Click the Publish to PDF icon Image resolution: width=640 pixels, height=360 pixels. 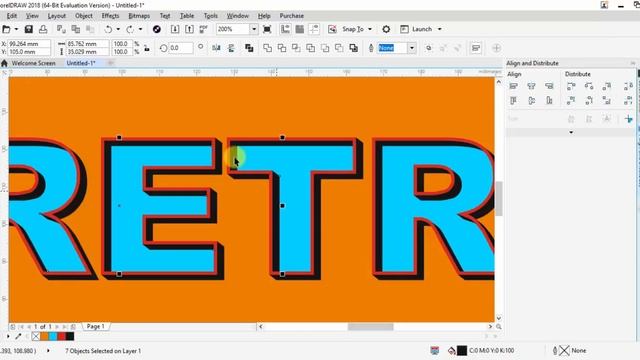click(203, 29)
